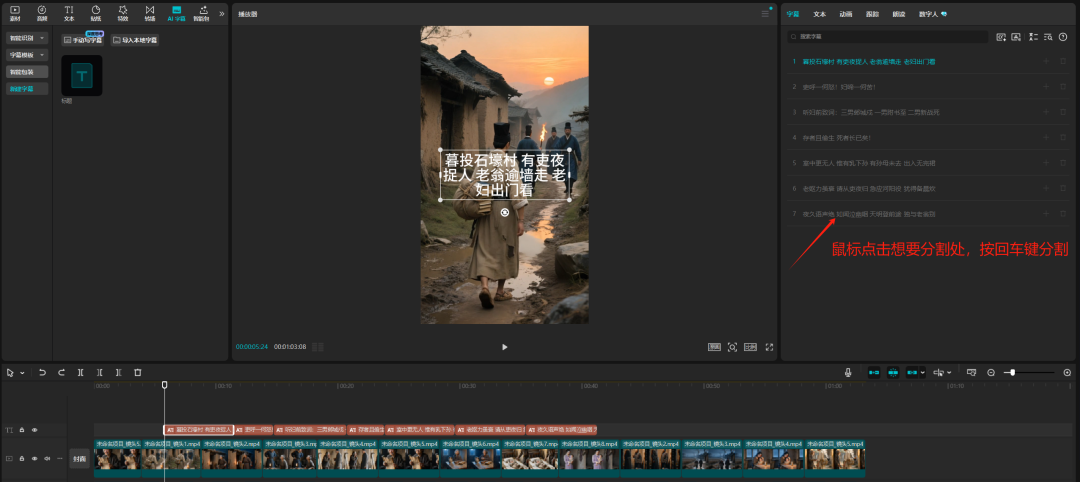Open the audio tab with music note icon
The width and height of the screenshot is (1080, 482).
coord(42,13)
